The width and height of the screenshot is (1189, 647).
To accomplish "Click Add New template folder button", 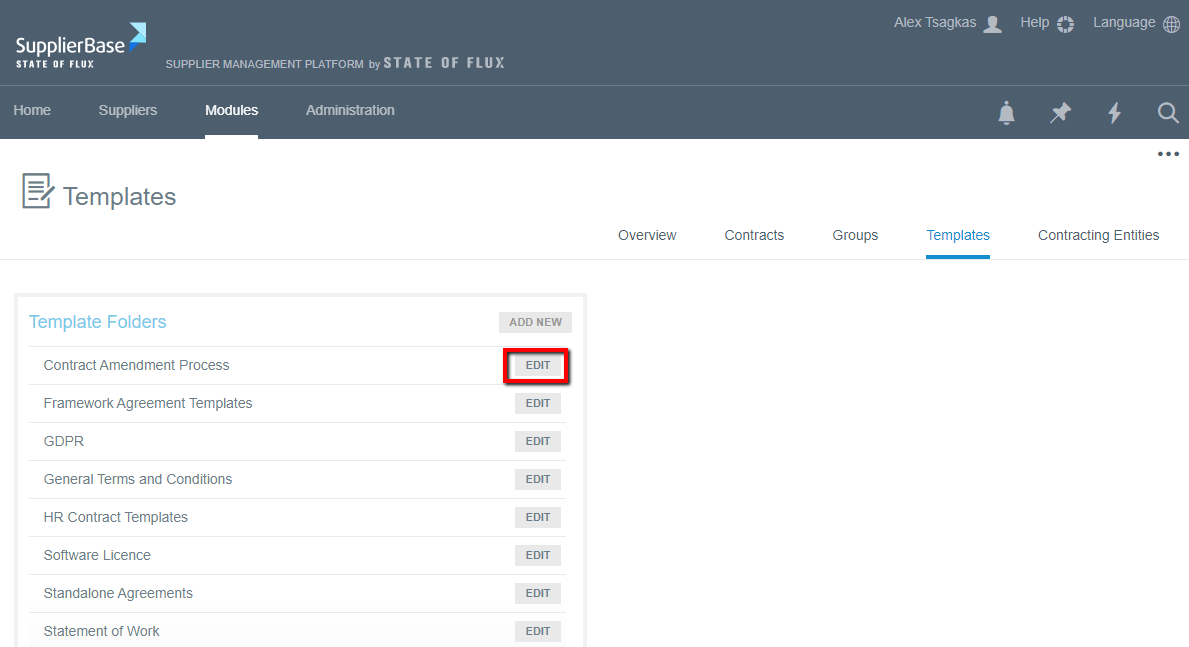I will tap(535, 322).
